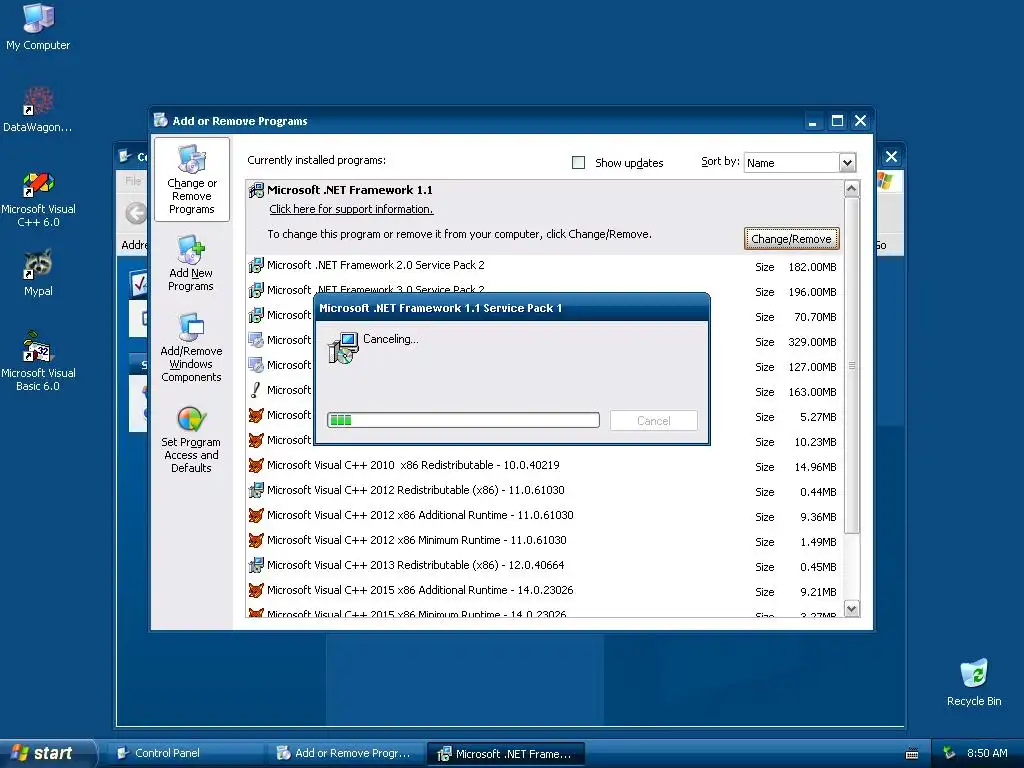Select Microsoft .NET Framework 2.0 Service Pack 2 row
This screenshot has width=1024, height=768.
pos(543,266)
